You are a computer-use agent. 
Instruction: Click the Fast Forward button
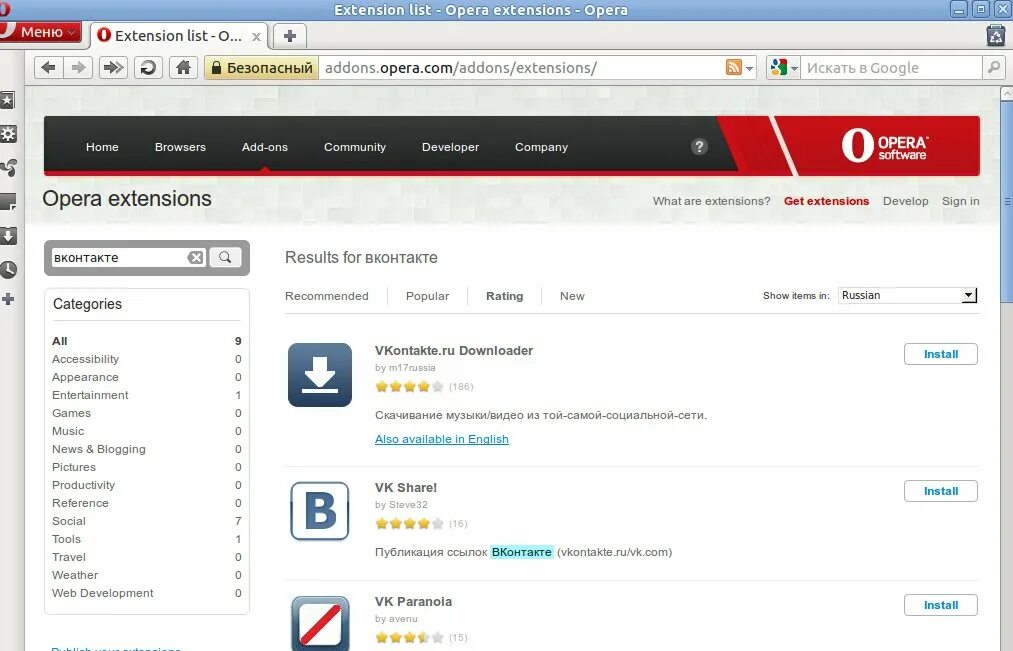tap(113, 67)
